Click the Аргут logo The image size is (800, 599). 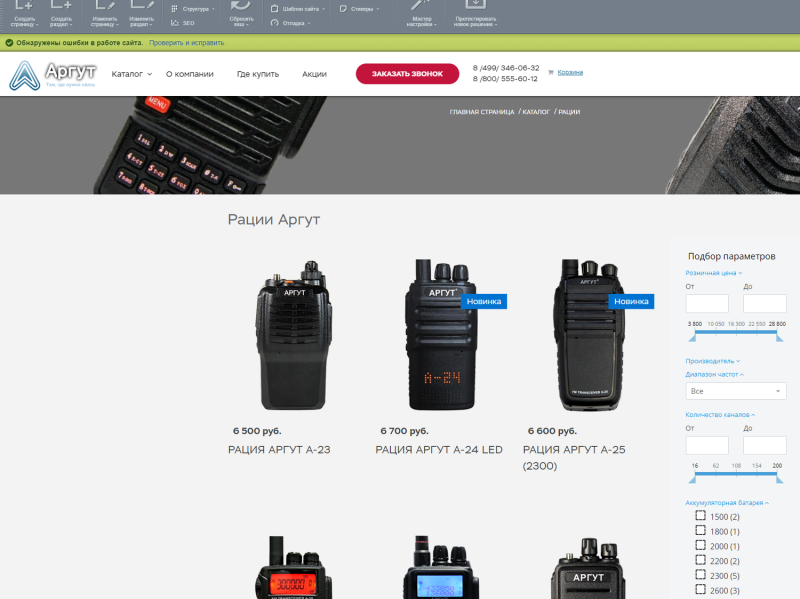click(x=53, y=75)
